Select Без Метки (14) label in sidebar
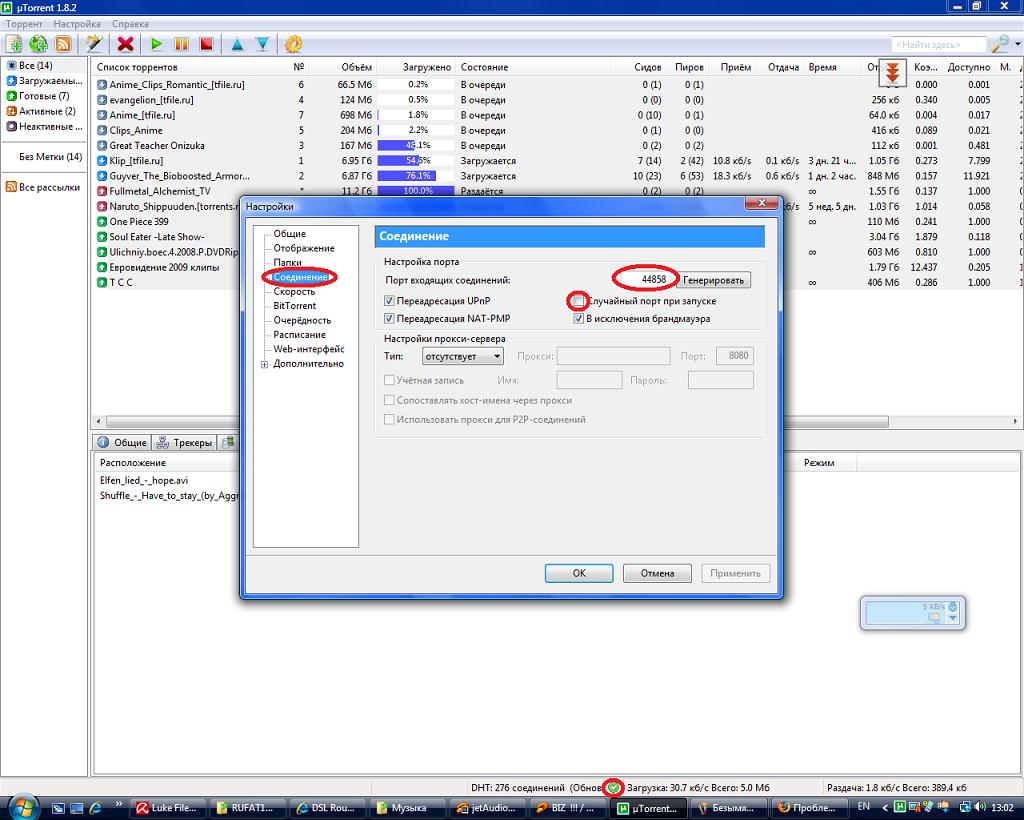This screenshot has width=1024, height=820. [50, 157]
